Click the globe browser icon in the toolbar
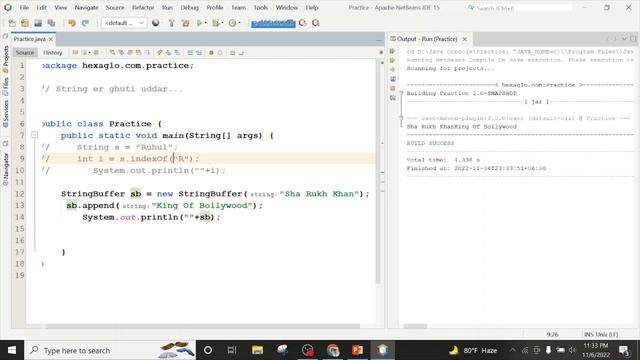Image resolution: width=640 pixels, height=360 pixels. point(156,23)
